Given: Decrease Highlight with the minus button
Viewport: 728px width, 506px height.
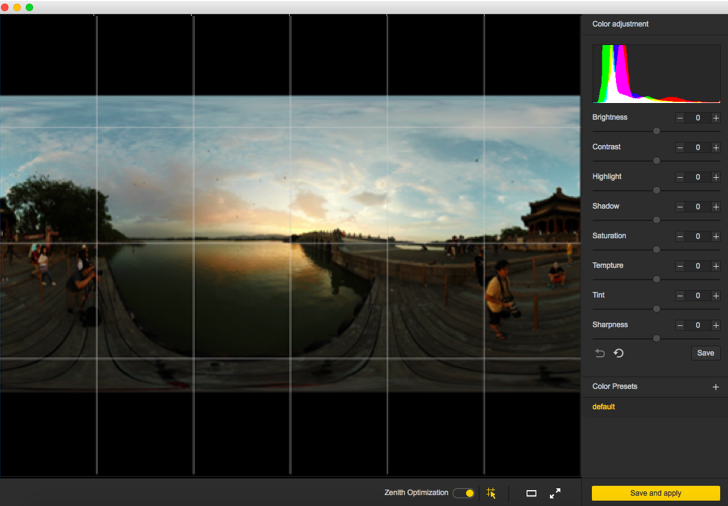Looking at the screenshot, I should [680, 177].
